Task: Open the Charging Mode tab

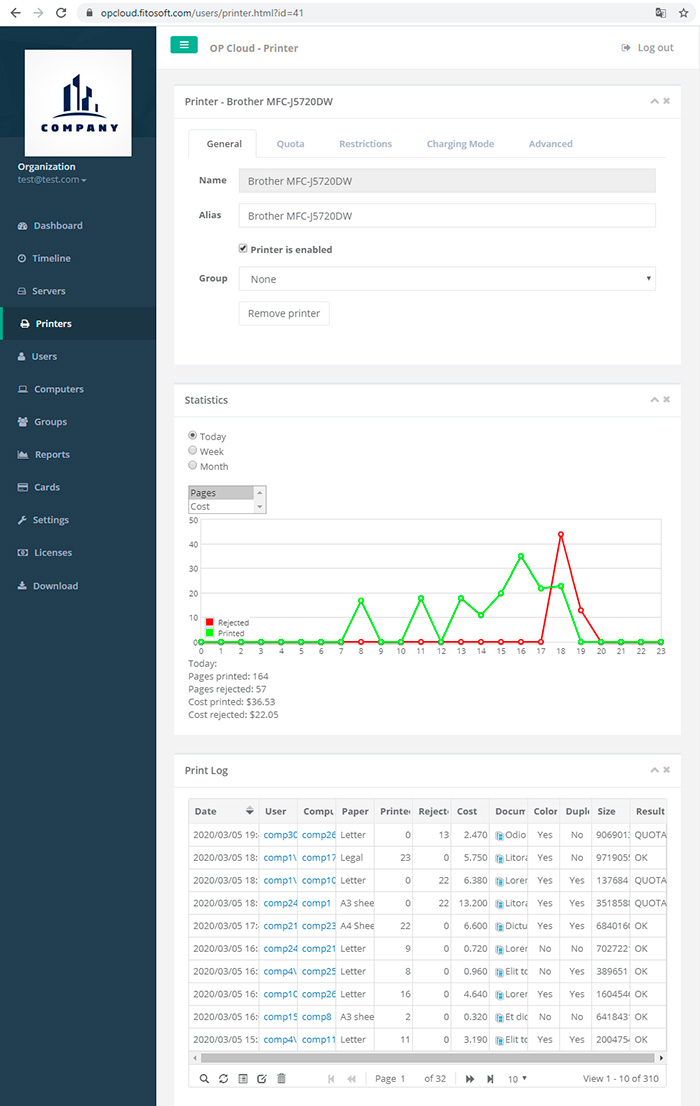Action: (460, 144)
